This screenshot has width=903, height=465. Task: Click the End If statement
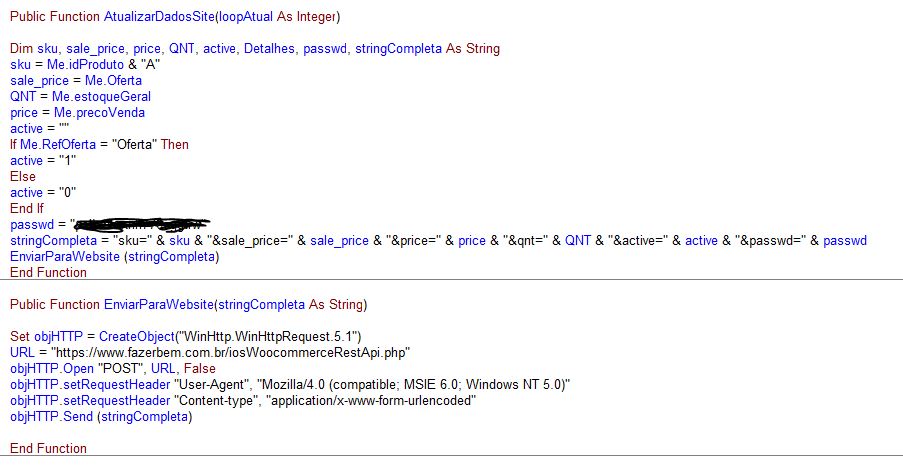pos(27,208)
